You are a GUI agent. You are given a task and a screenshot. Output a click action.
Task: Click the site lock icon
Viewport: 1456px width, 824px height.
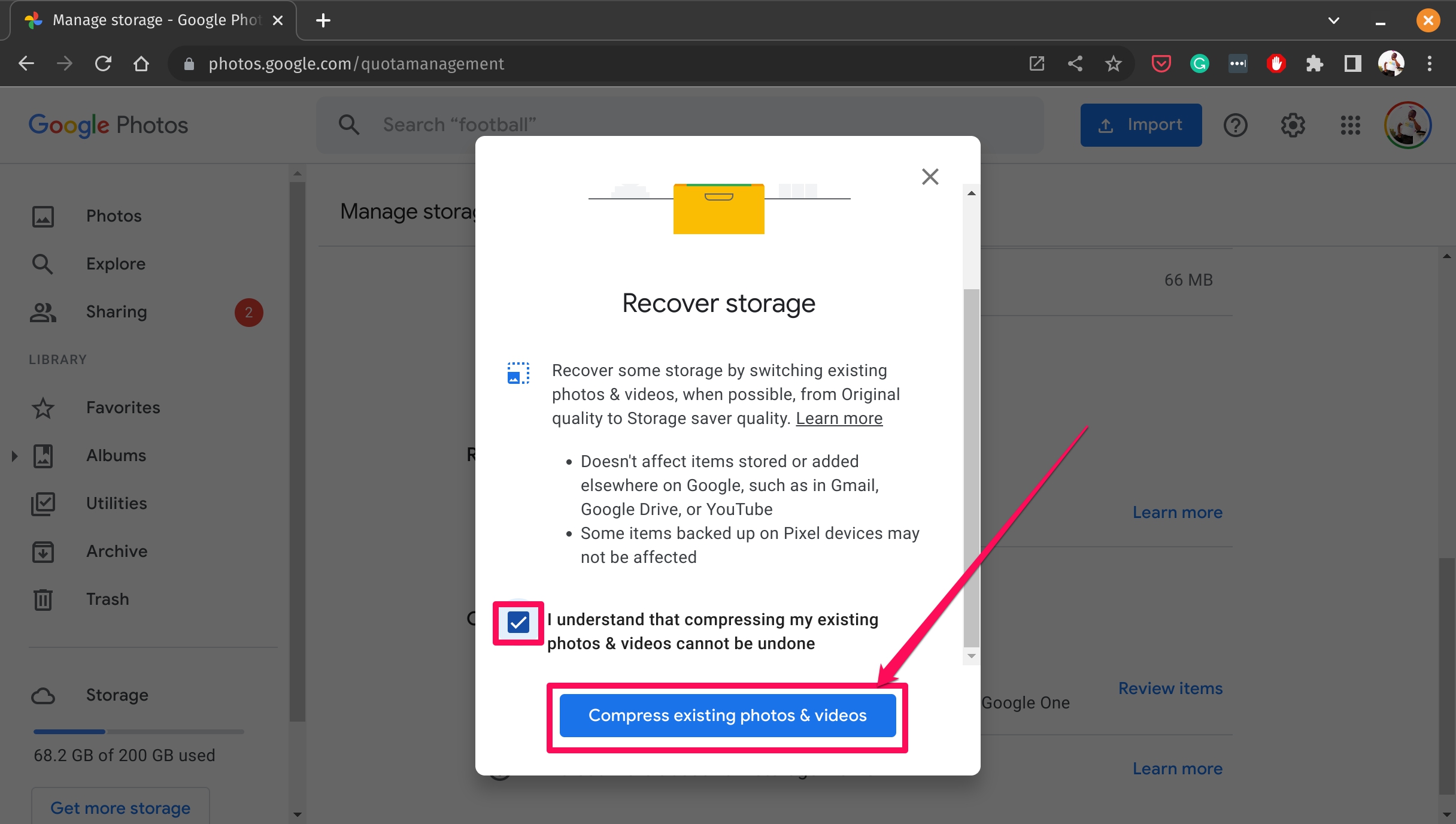point(189,63)
